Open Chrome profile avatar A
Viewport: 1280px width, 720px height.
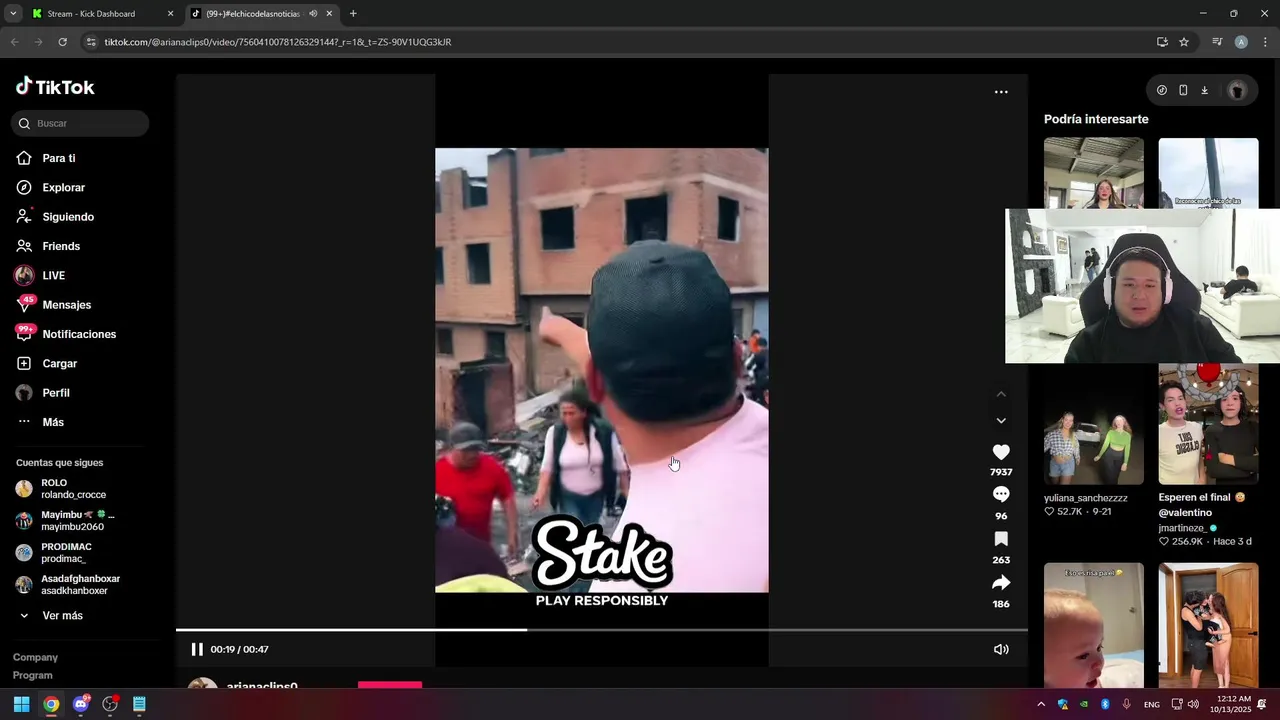(x=1241, y=42)
